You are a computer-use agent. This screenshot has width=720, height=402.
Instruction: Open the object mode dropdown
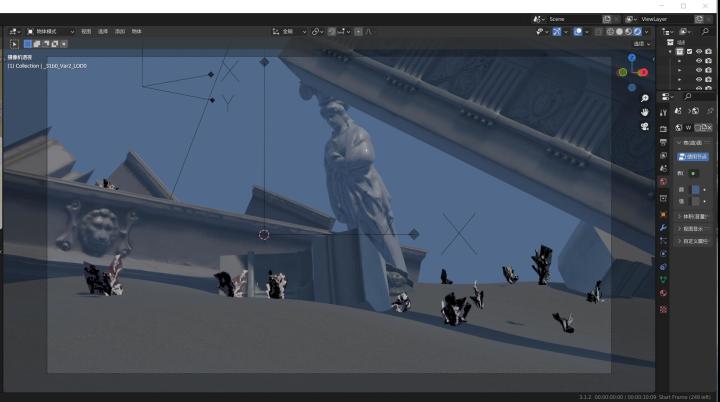[50, 31]
